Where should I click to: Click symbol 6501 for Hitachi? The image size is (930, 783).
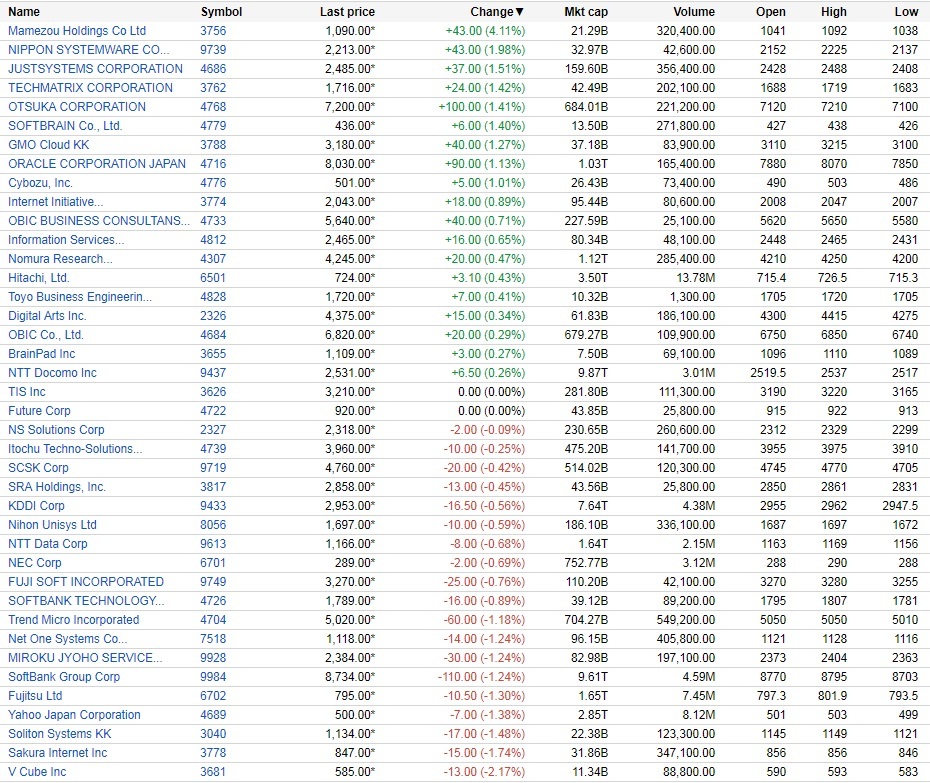pos(214,278)
